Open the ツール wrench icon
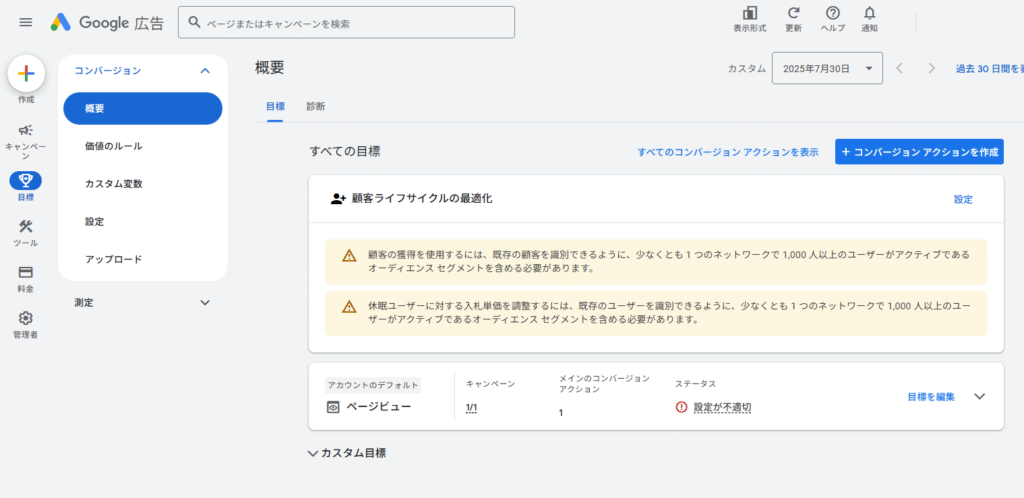Screen dimensions: 1024x498 pos(25,226)
